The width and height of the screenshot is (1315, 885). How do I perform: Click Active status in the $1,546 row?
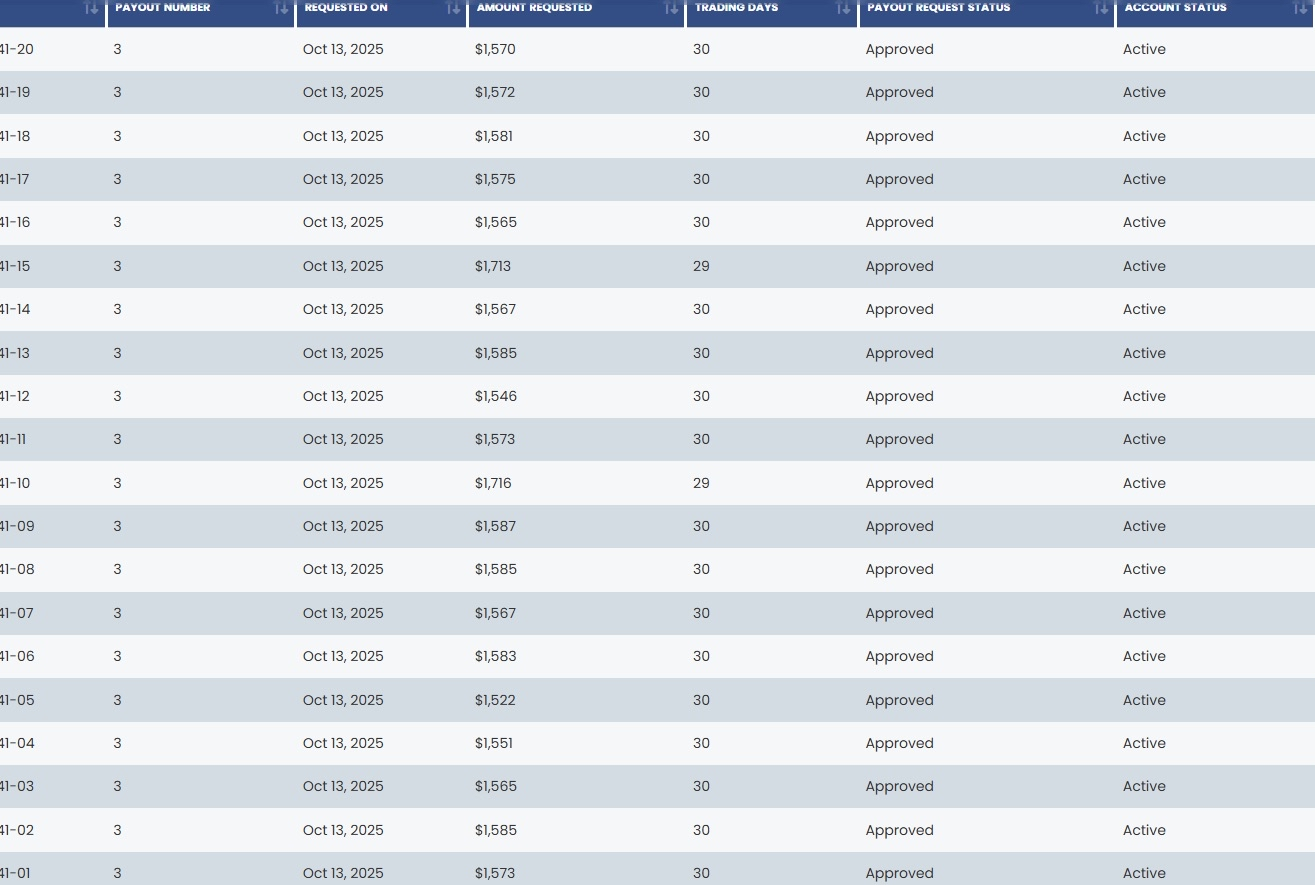tap(1144, 396)
